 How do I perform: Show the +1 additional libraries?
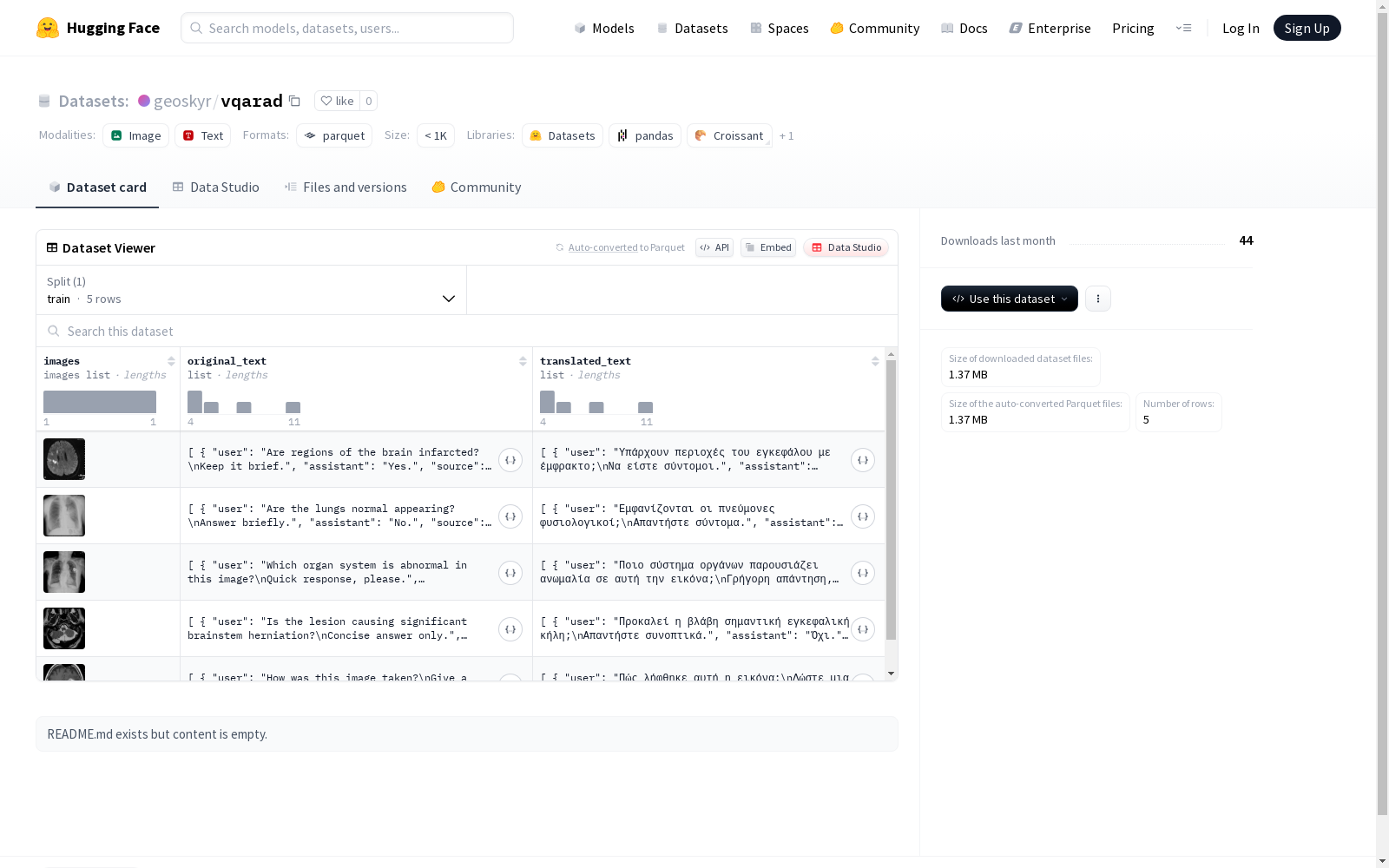[x=787, y=135]
